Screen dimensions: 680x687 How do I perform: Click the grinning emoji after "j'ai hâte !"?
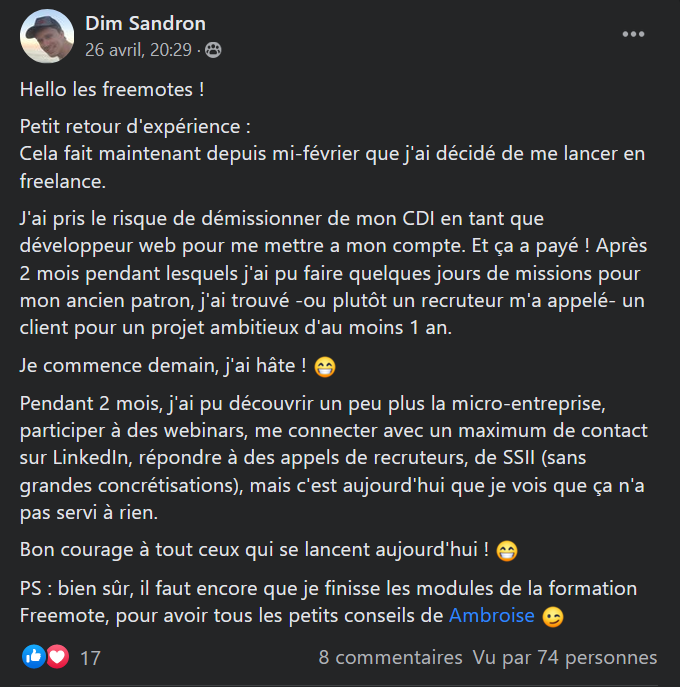click(325, 367)
